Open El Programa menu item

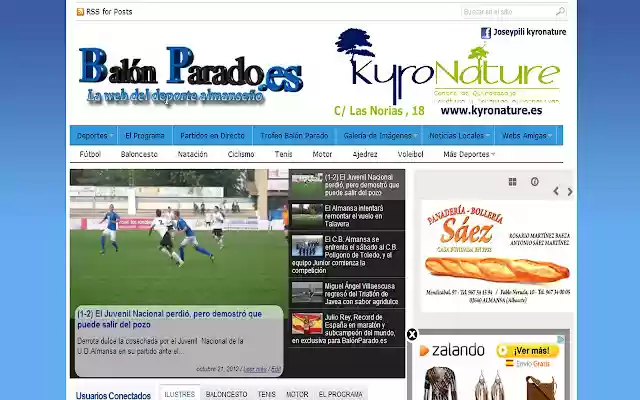(145, 136)
